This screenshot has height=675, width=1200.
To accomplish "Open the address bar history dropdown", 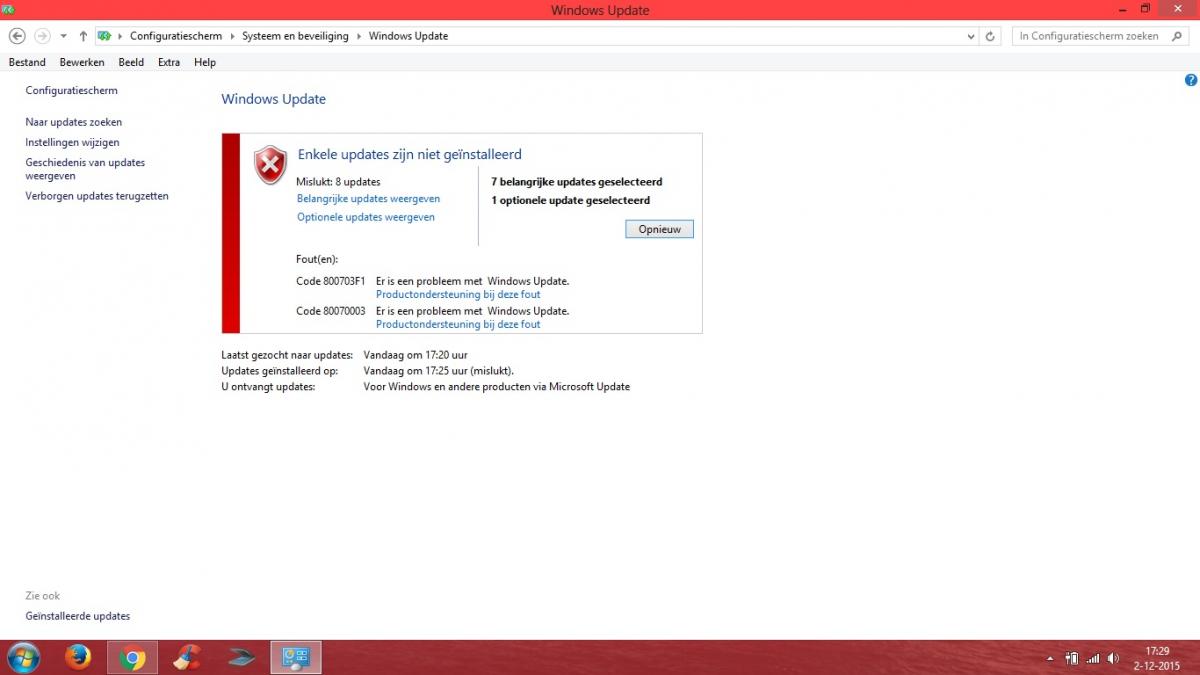I will (x=971, y=36).
